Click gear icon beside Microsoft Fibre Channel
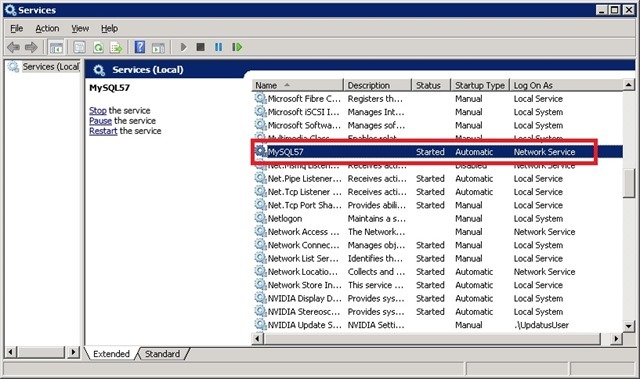This screenshot has width=640, height=379. tap(260, 98)
